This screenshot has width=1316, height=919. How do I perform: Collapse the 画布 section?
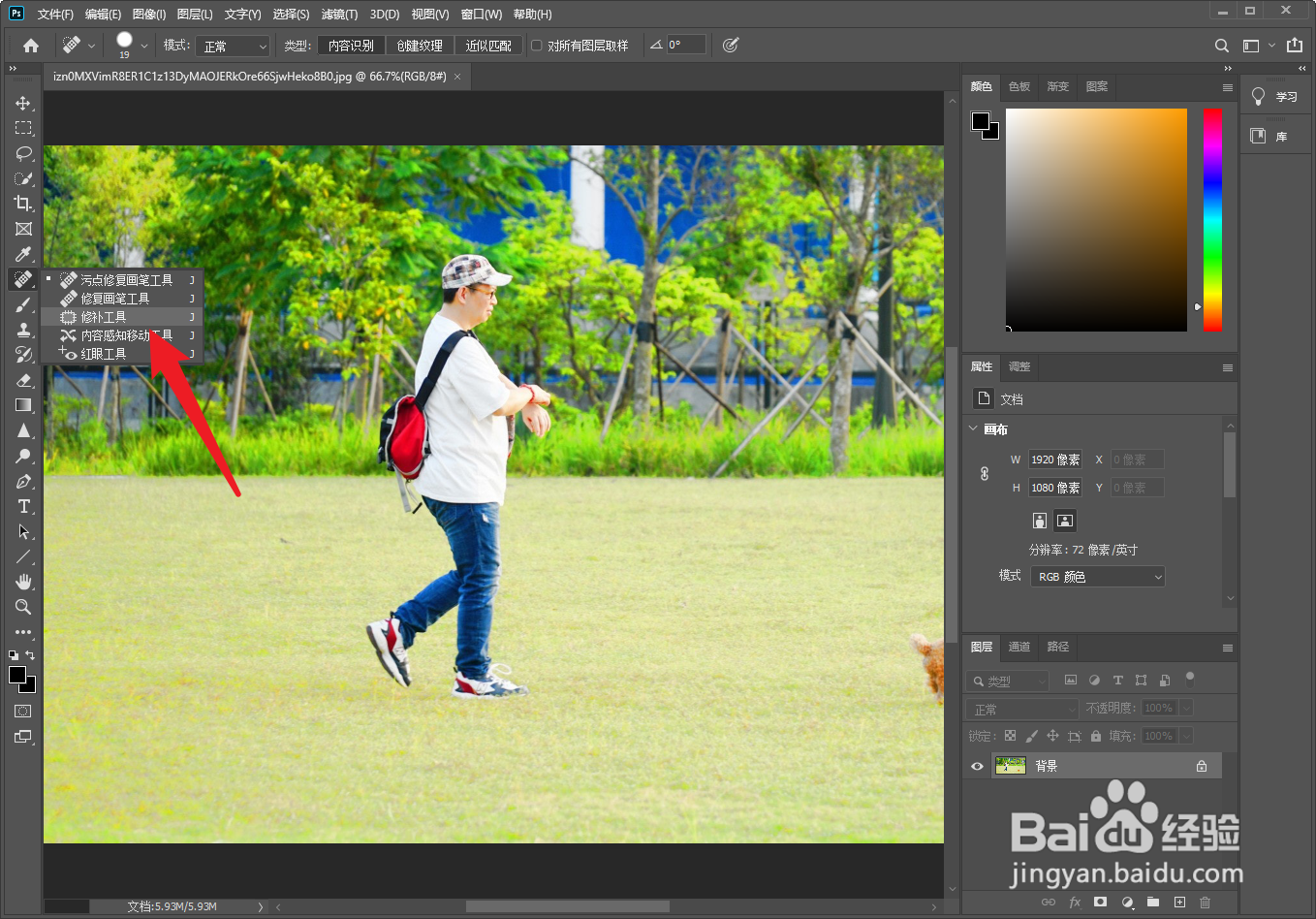pyautogui.click(x=974, y=428)
